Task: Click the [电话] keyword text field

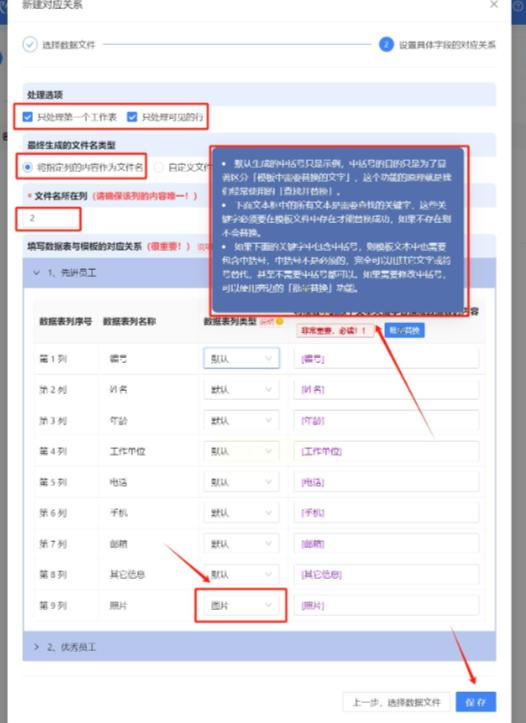Action: click(x=386, y=482)
